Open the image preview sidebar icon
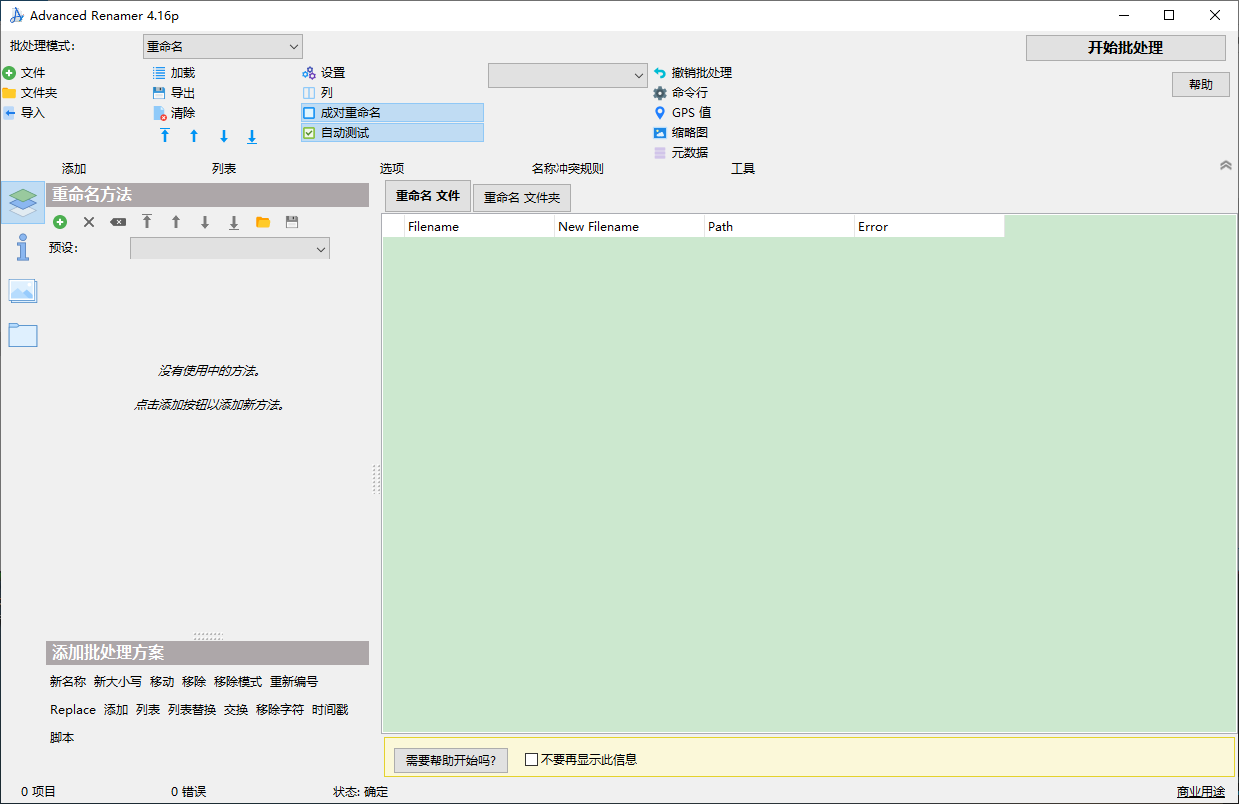Screen dimensions: 1239x804 [23, 291]
